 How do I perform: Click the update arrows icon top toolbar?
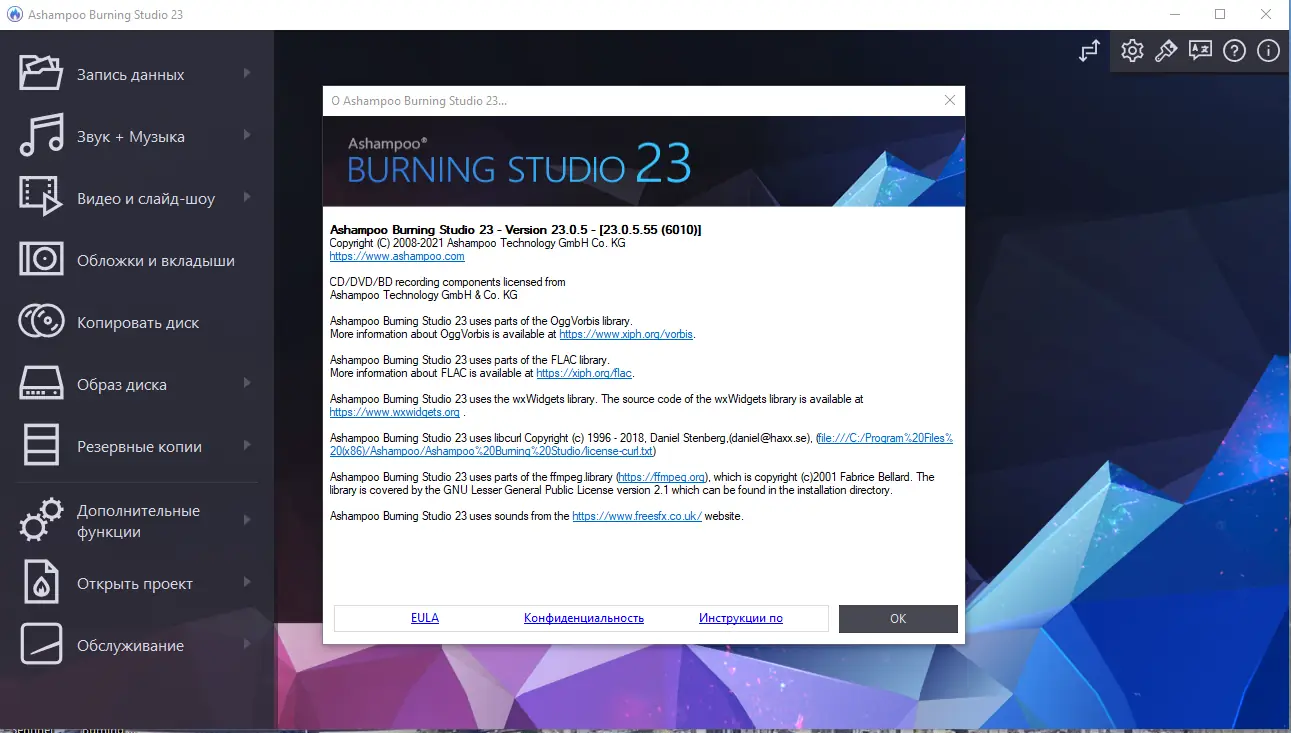pyautogui.click(x=1089, y=50)
